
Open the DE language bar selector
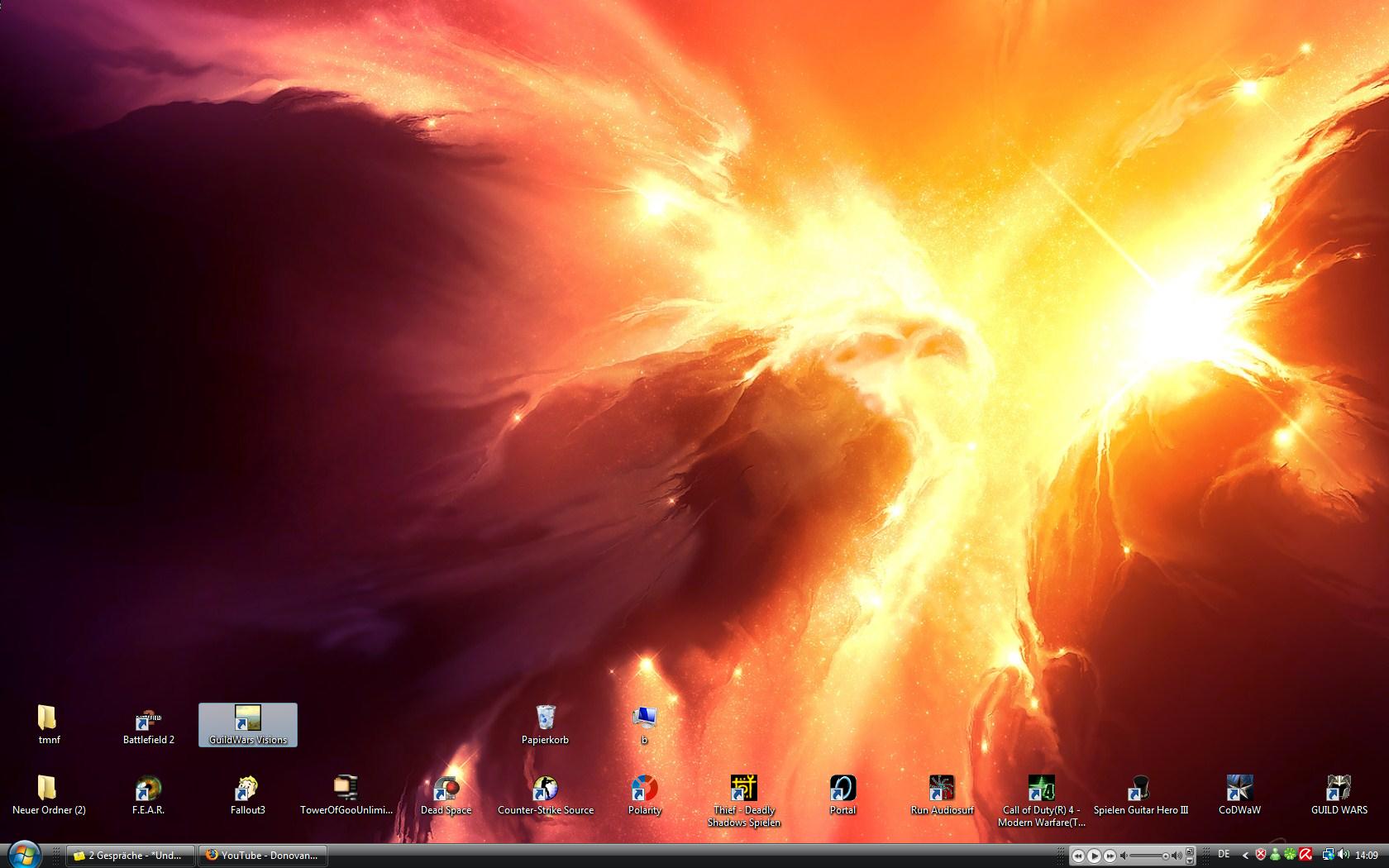tap(1224, 855)
